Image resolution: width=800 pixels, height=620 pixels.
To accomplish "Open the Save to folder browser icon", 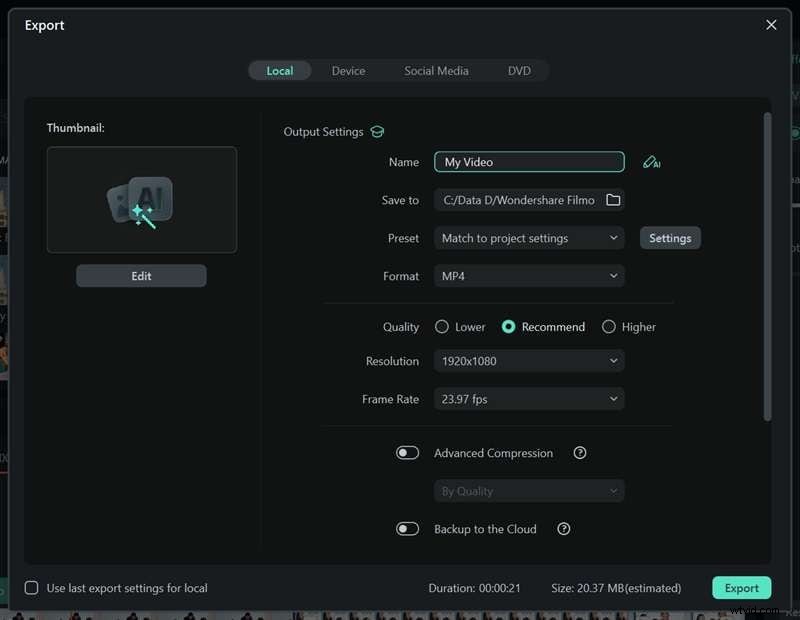I will pyautogui.click(x=613, y=200).
